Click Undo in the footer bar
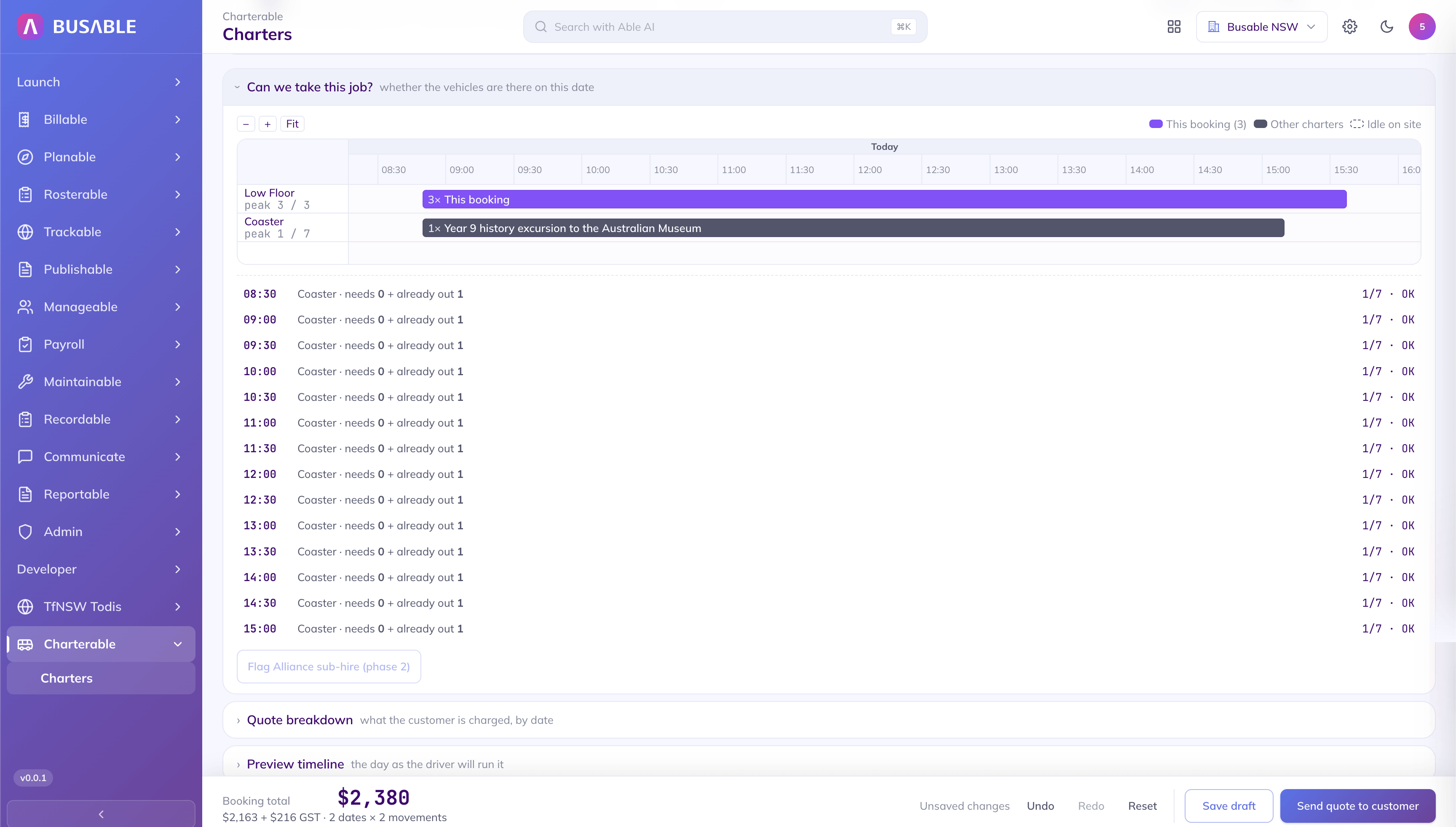This screenshot has height=827, width=1456. [1040, 806]
